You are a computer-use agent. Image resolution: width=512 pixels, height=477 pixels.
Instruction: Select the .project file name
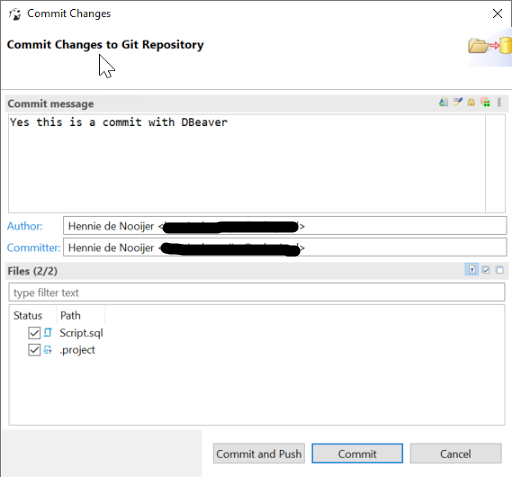pos(77,350)
